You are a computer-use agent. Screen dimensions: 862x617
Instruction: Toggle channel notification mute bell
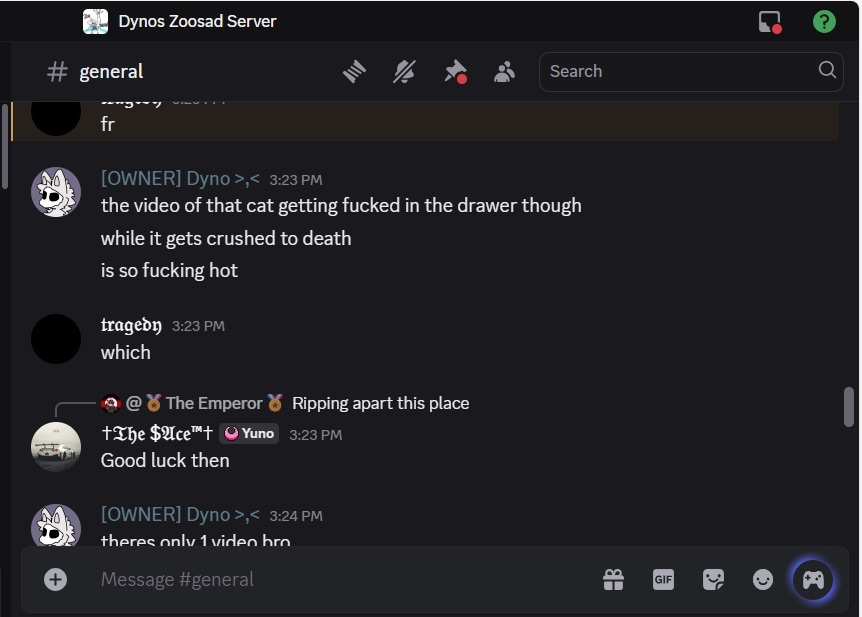[x=405, y=71]
